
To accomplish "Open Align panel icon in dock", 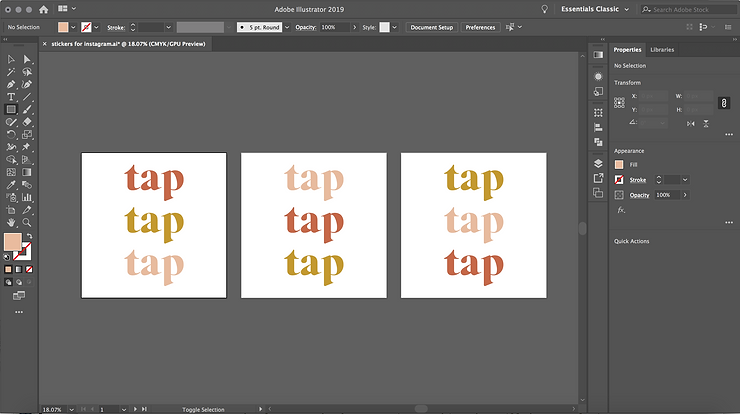I will coord(598,127).
